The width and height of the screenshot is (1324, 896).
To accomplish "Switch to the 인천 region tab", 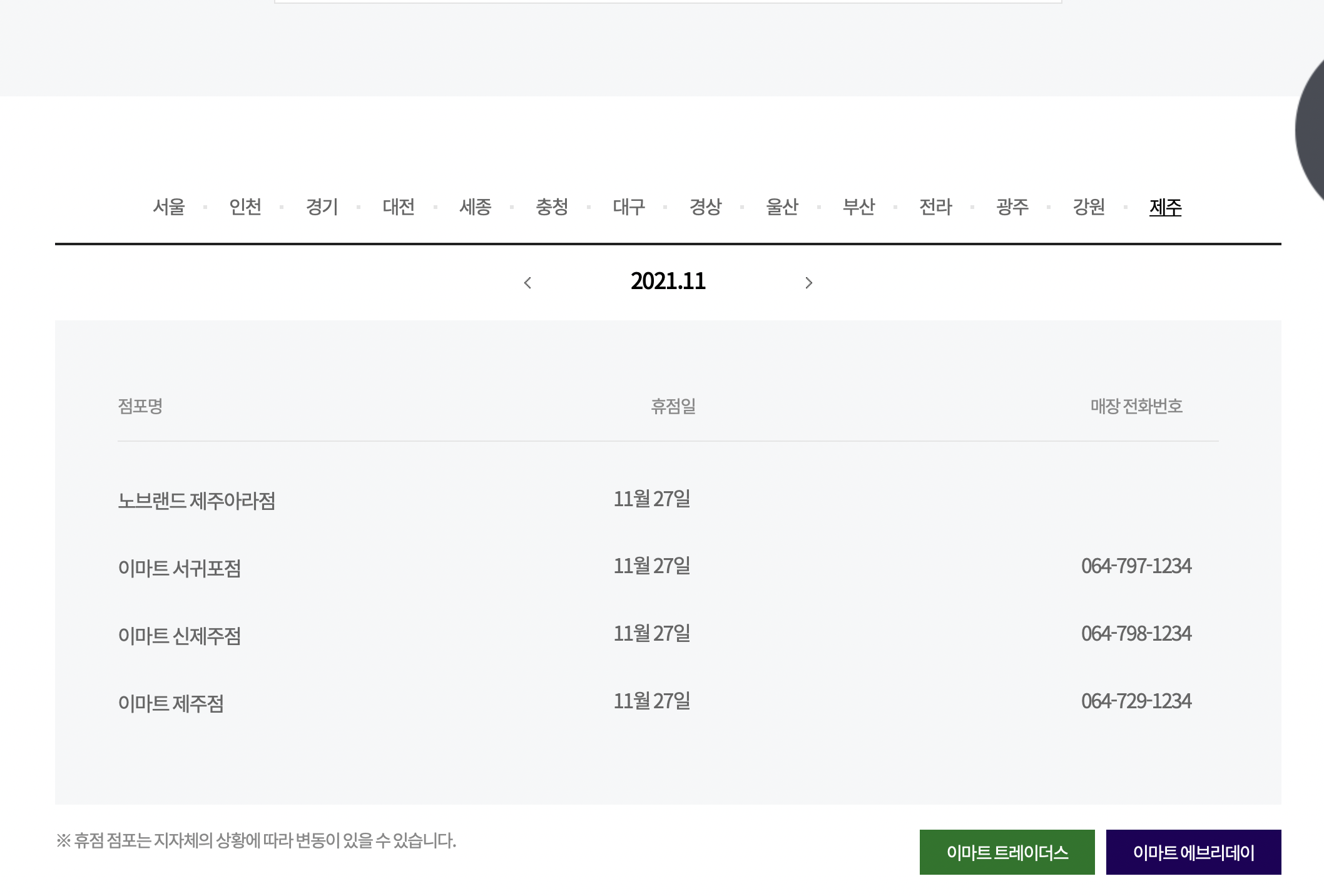I will click(245, 206).
